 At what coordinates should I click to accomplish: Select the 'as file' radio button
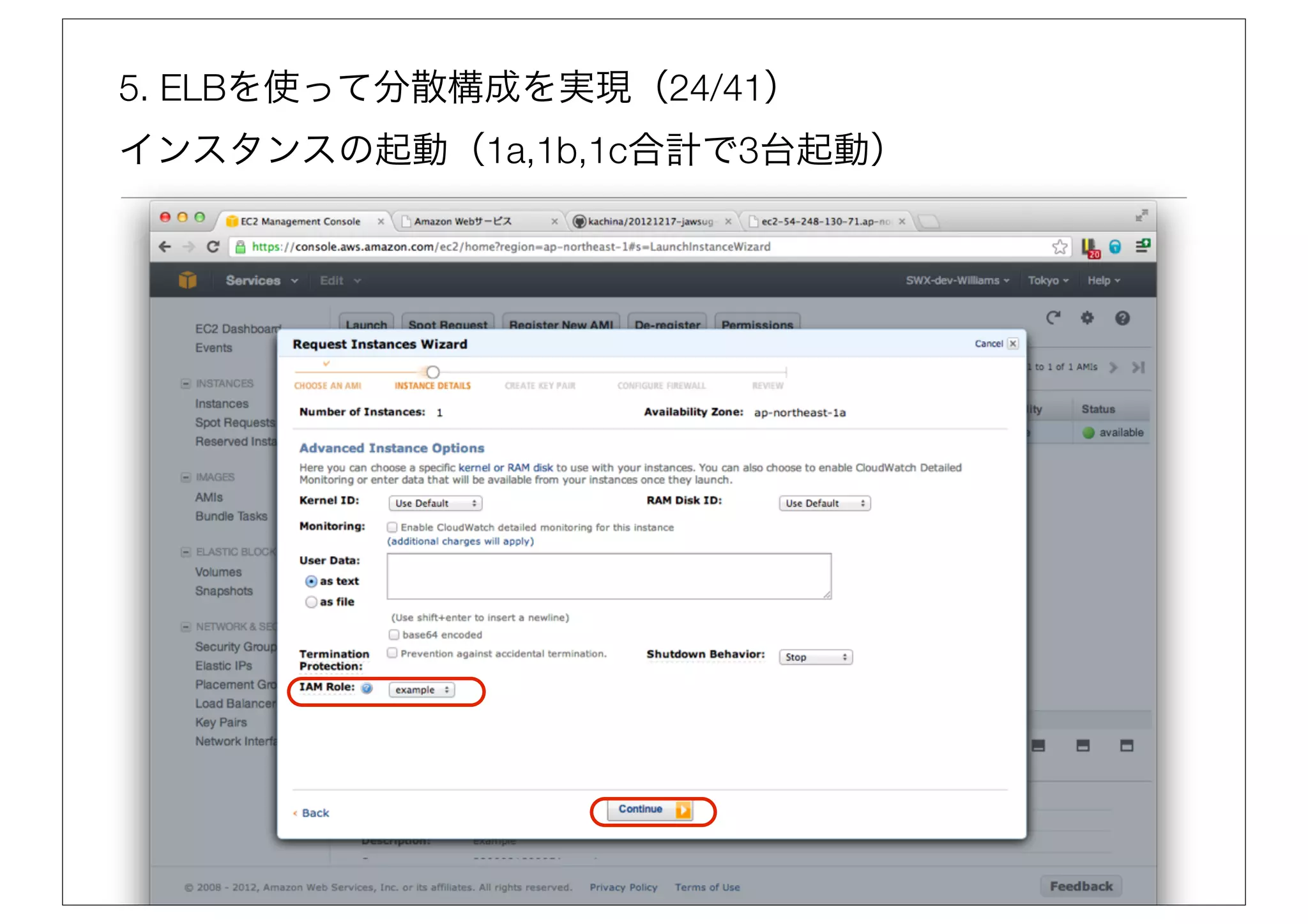(x=311, y=602)
